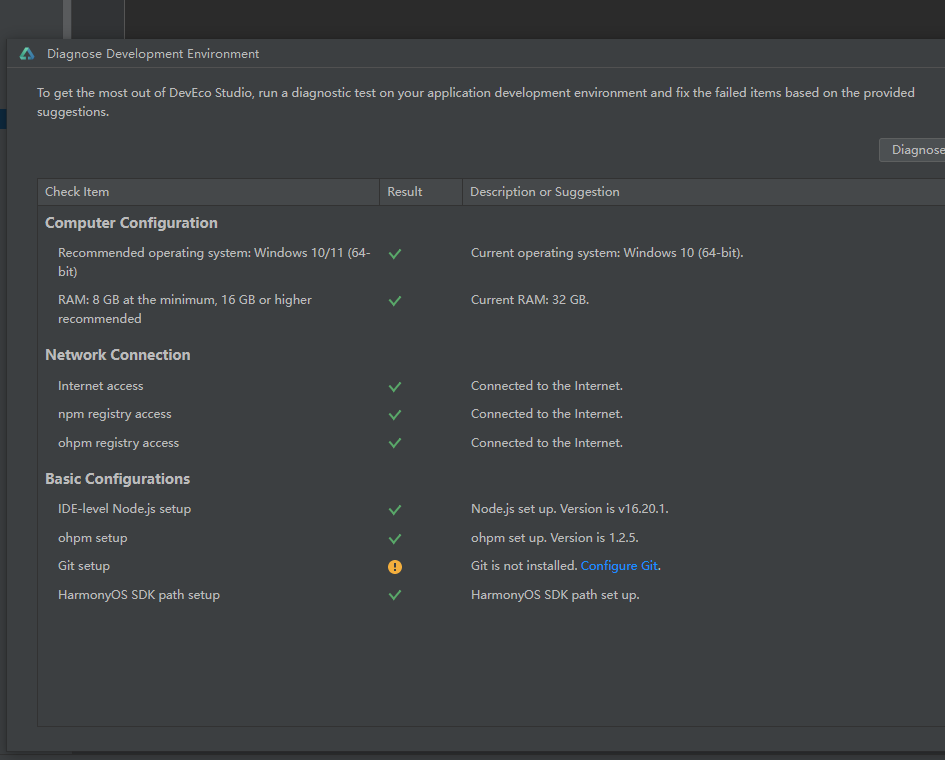This screenshot has width=945, height=760.
Task: Click the ohpm setup checkmark icon
Action: click(395, 538)
